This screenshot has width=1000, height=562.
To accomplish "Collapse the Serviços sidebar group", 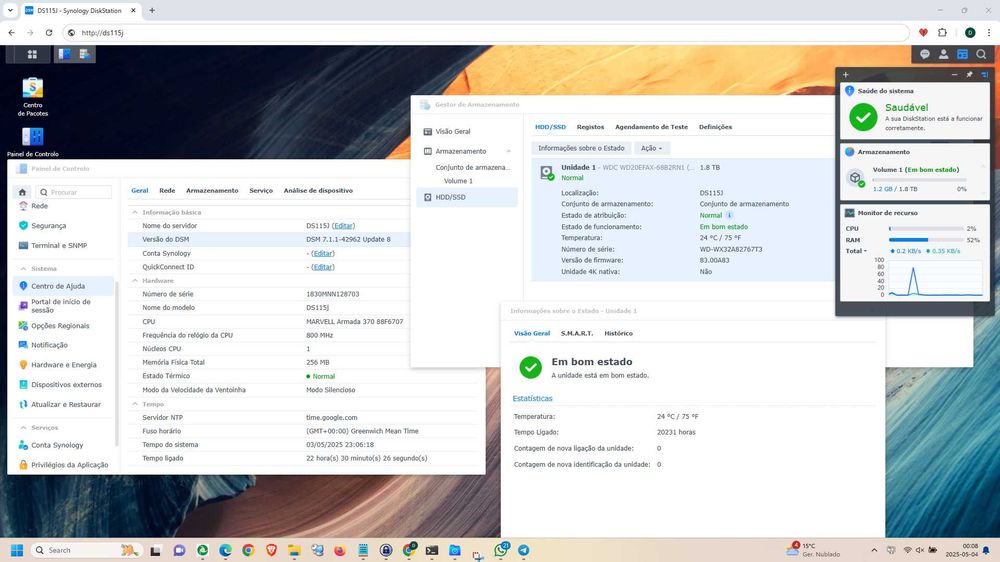I will pos(24,428).
